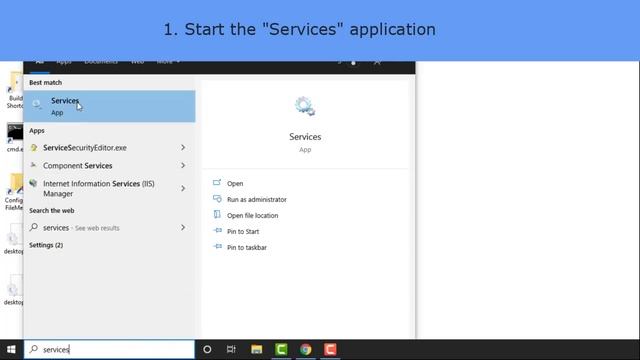
Task: Click the Run as administrator shield icon
Action: coord(217,199)
